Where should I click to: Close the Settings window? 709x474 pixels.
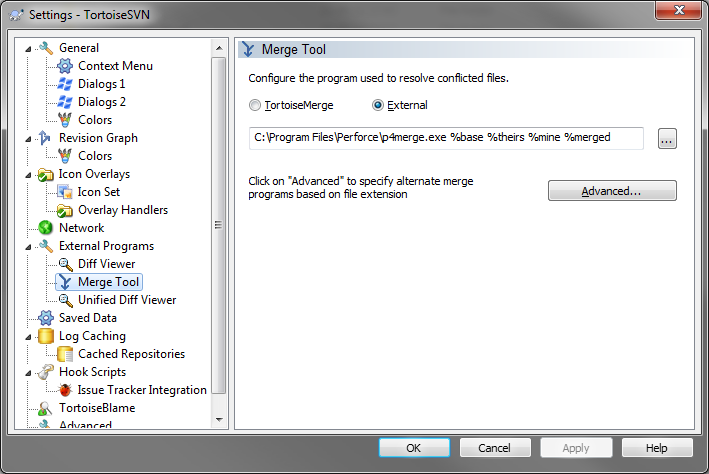[679, 10]
